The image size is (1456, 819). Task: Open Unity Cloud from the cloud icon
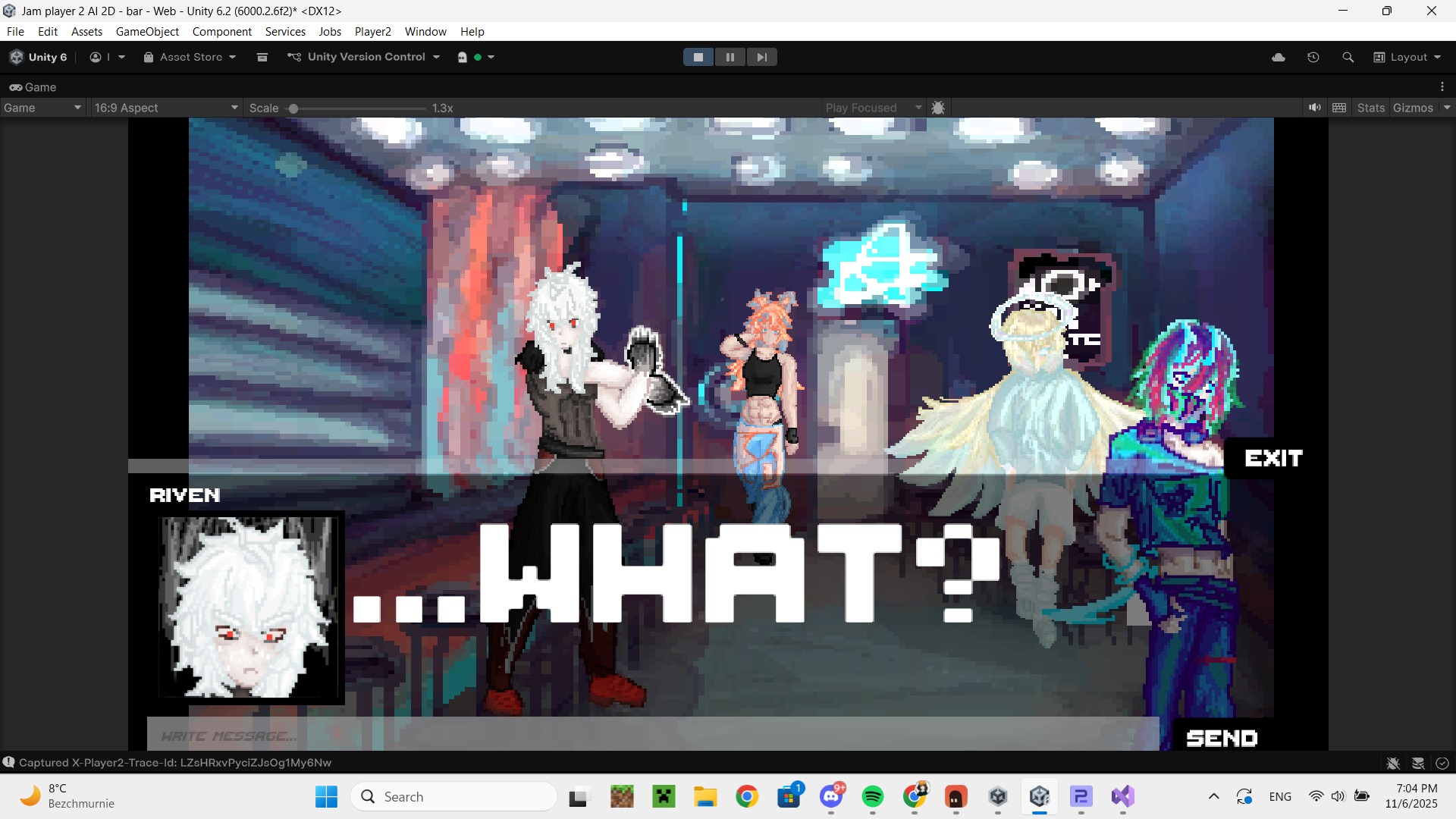click(x=1279, y=57)
